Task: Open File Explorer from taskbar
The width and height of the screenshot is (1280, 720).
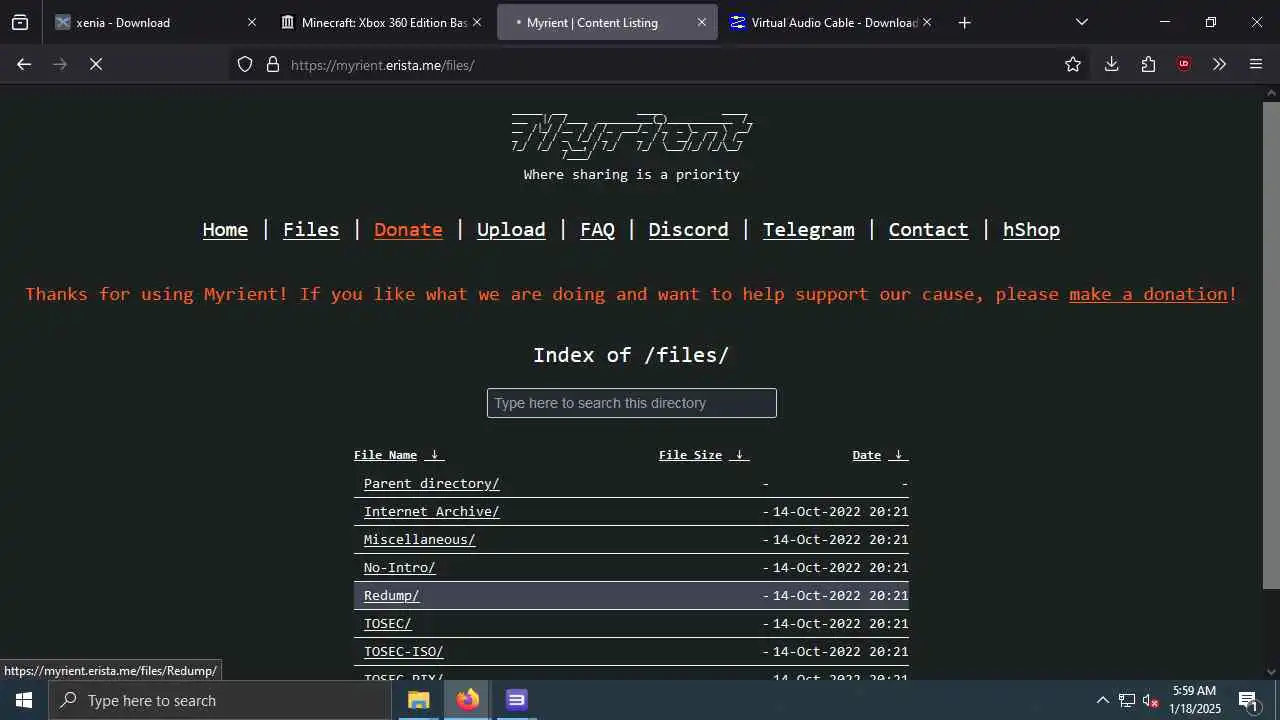Action: click(x=419, y=700)
